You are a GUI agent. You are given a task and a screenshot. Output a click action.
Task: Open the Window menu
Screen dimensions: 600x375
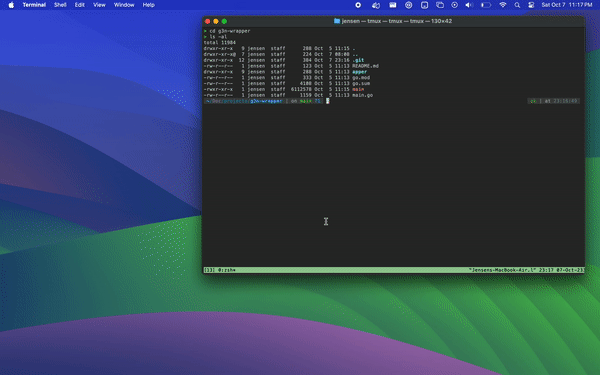tap(124, 5)
